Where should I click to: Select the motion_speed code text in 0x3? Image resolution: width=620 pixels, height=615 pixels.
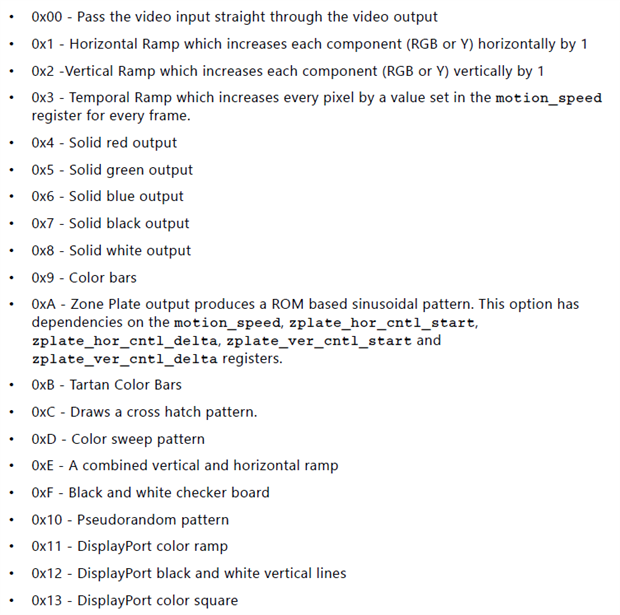tap(548, 98)
